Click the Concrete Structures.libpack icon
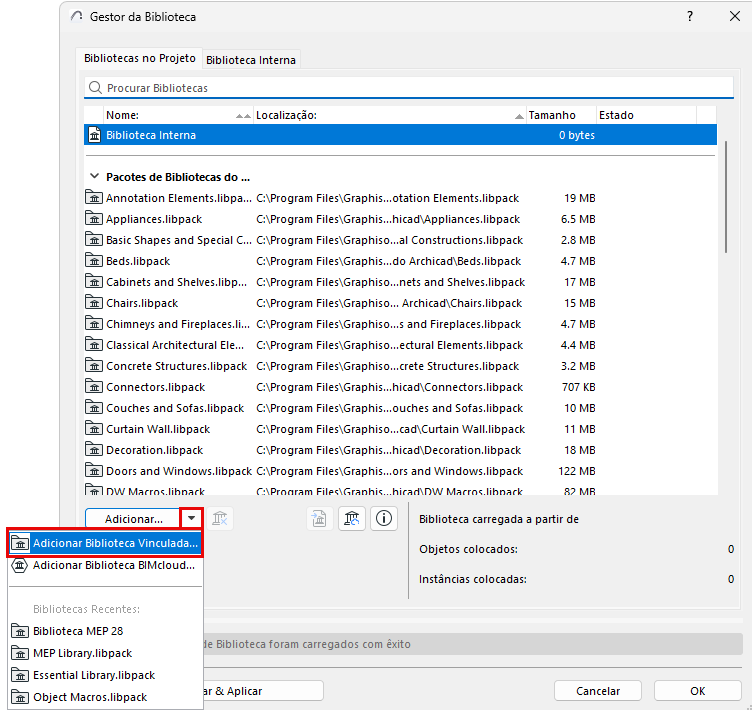Screen dimensions: 752x710 click(x=94, y=366)
